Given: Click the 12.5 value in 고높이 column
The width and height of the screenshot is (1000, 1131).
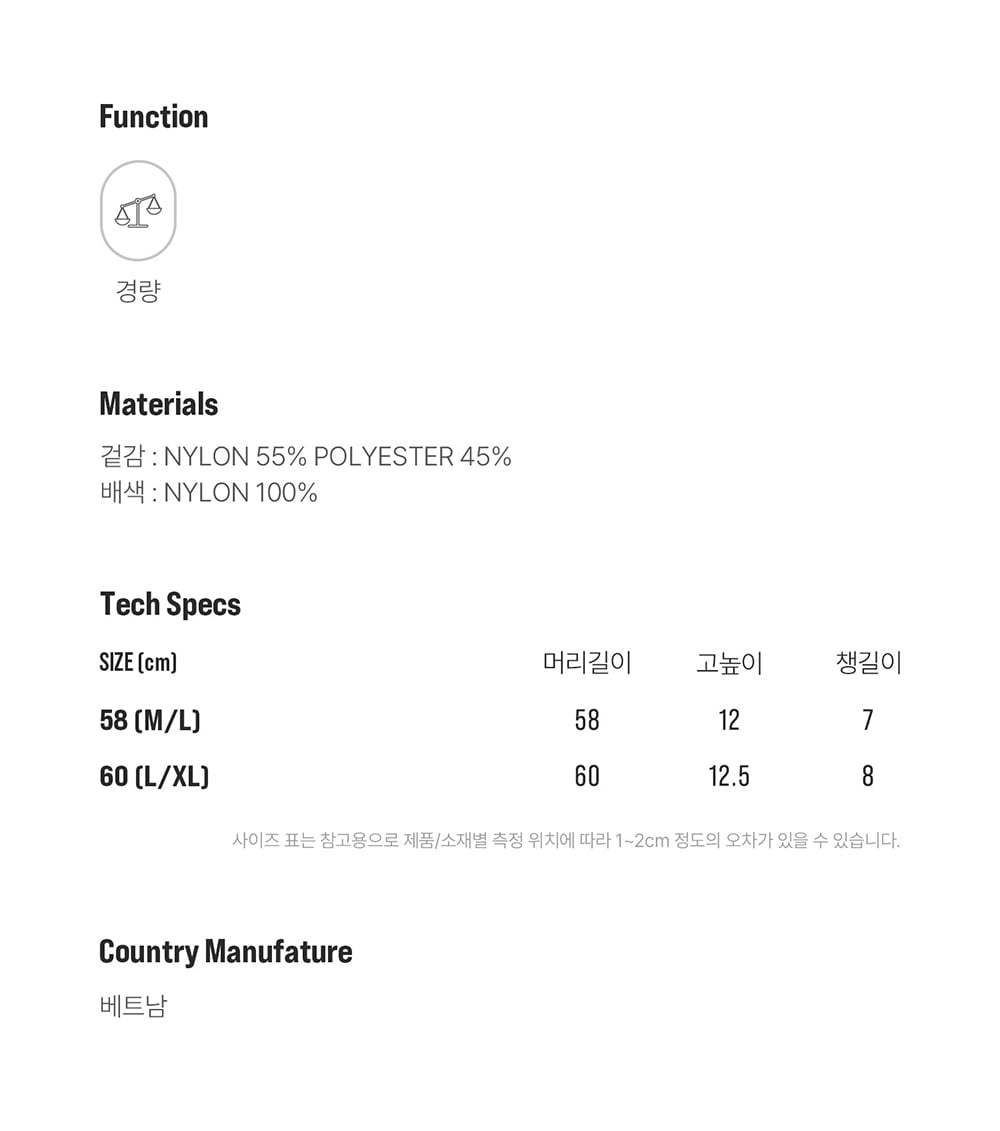Looking at the screenshot, I should click(x=729, y=776).
